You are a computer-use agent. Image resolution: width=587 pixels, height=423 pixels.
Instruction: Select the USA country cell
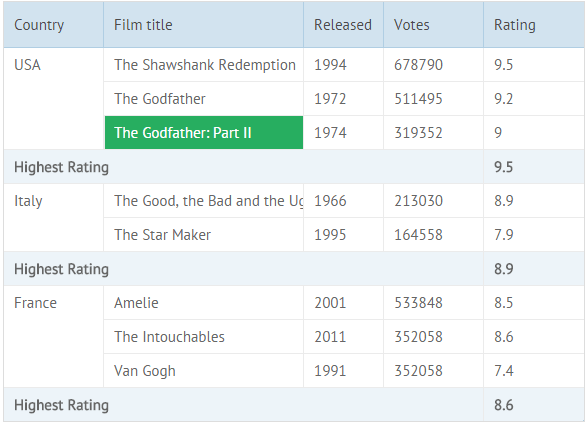pyautogui.click(x=54, y=99)
